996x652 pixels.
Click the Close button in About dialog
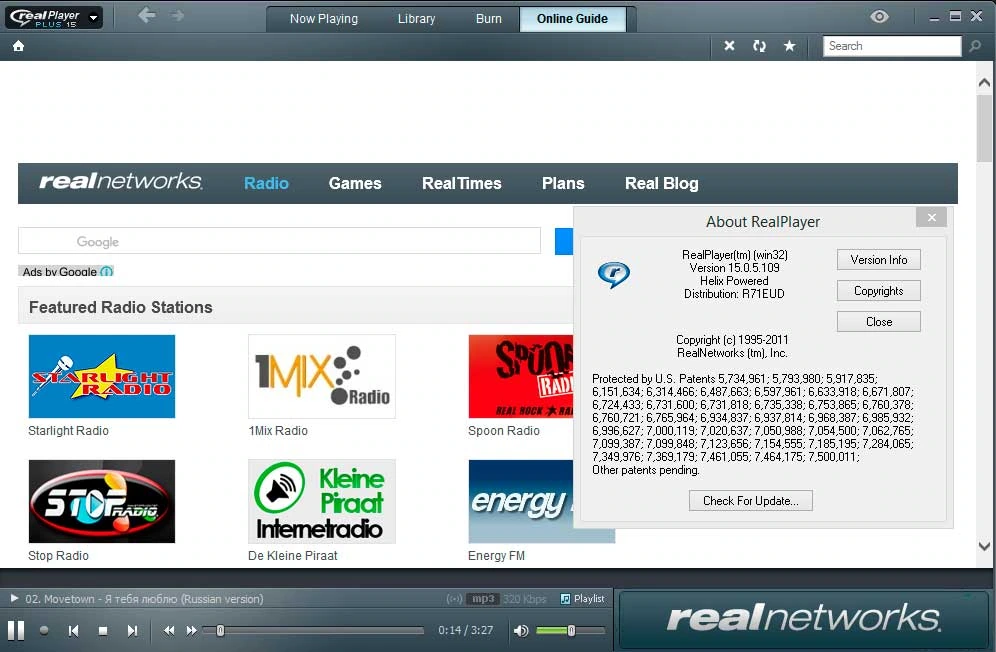878,322
